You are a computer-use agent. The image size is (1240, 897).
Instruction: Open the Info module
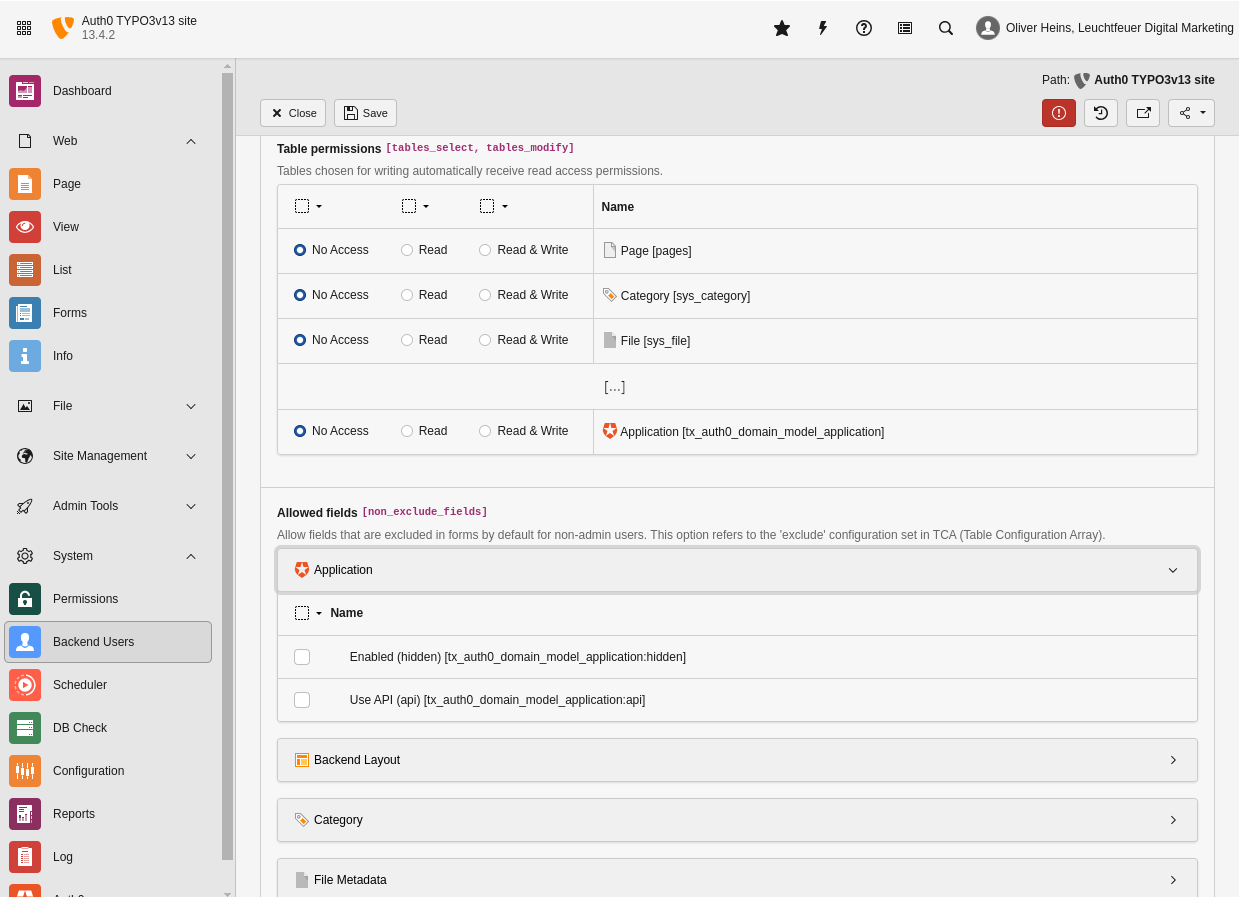pos(108,356)
